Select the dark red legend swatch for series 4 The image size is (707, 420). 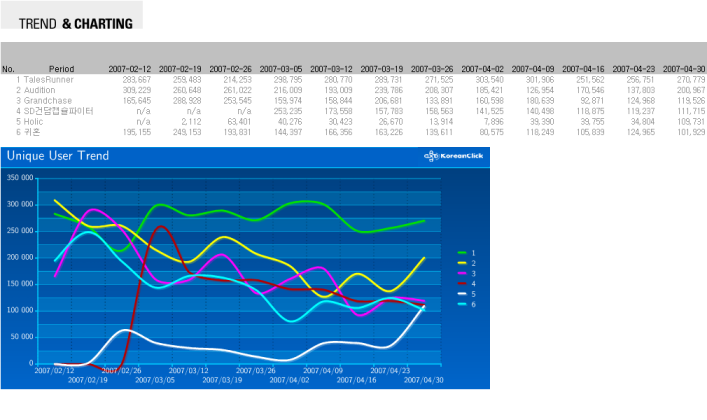click(x=462, y=284)
